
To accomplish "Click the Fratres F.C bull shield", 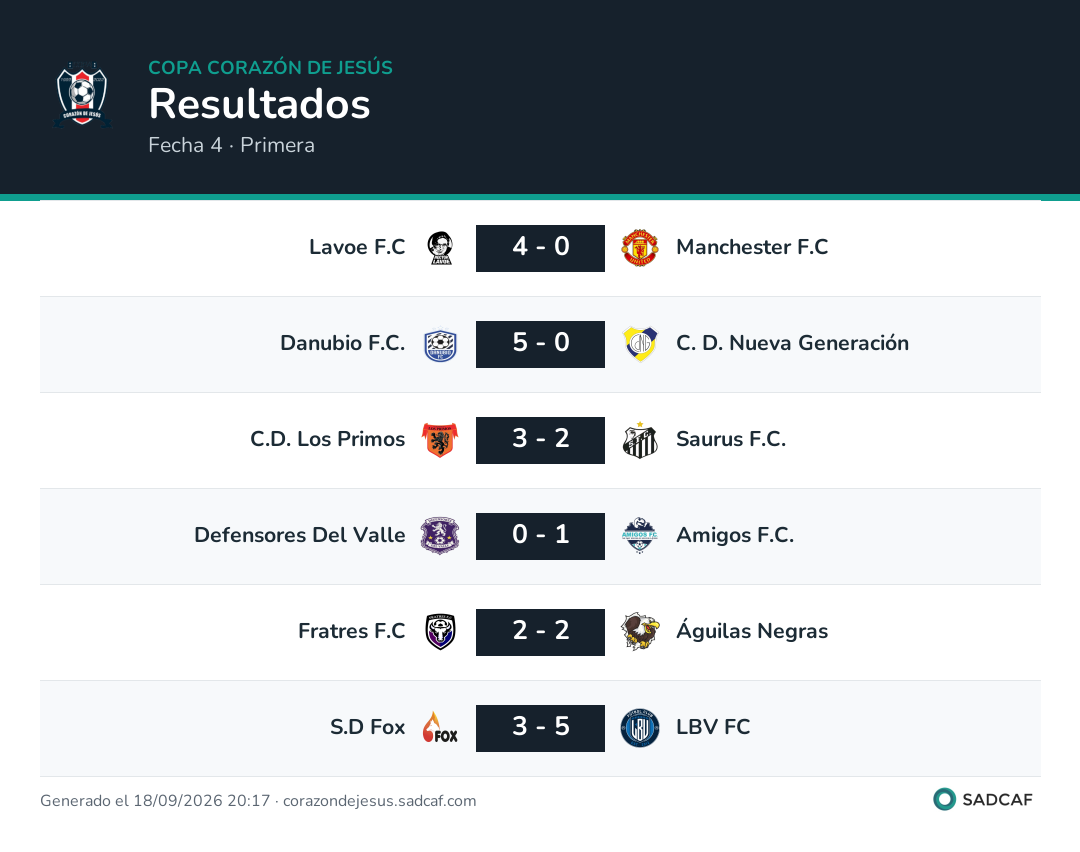I will [440, 632].
